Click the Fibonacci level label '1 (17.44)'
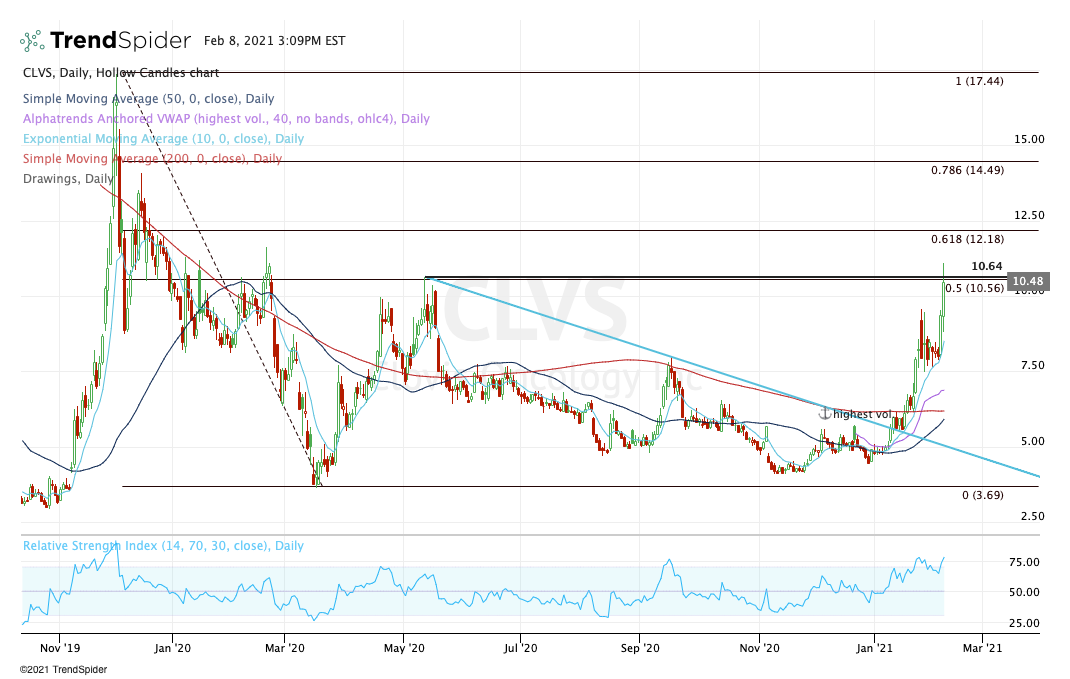 979,81
